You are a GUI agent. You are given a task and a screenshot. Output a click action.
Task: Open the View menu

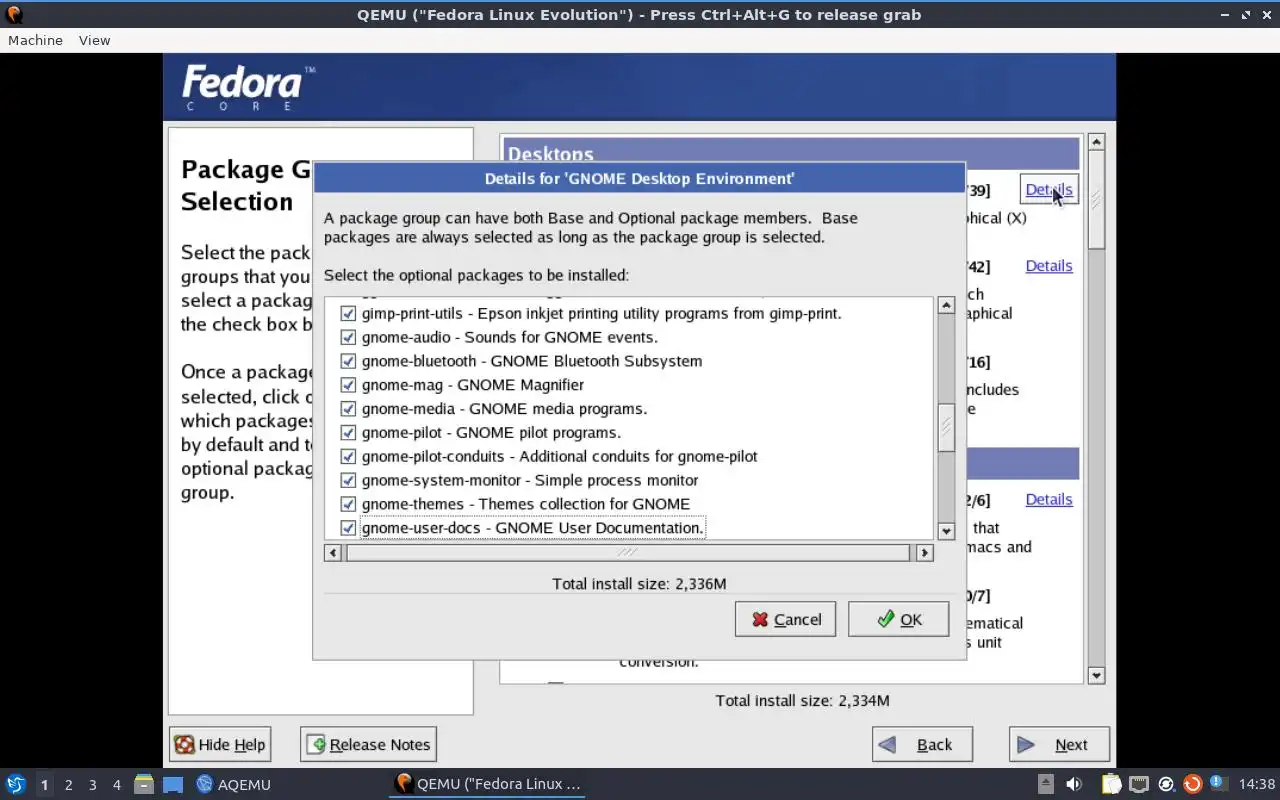coord(94,40)
